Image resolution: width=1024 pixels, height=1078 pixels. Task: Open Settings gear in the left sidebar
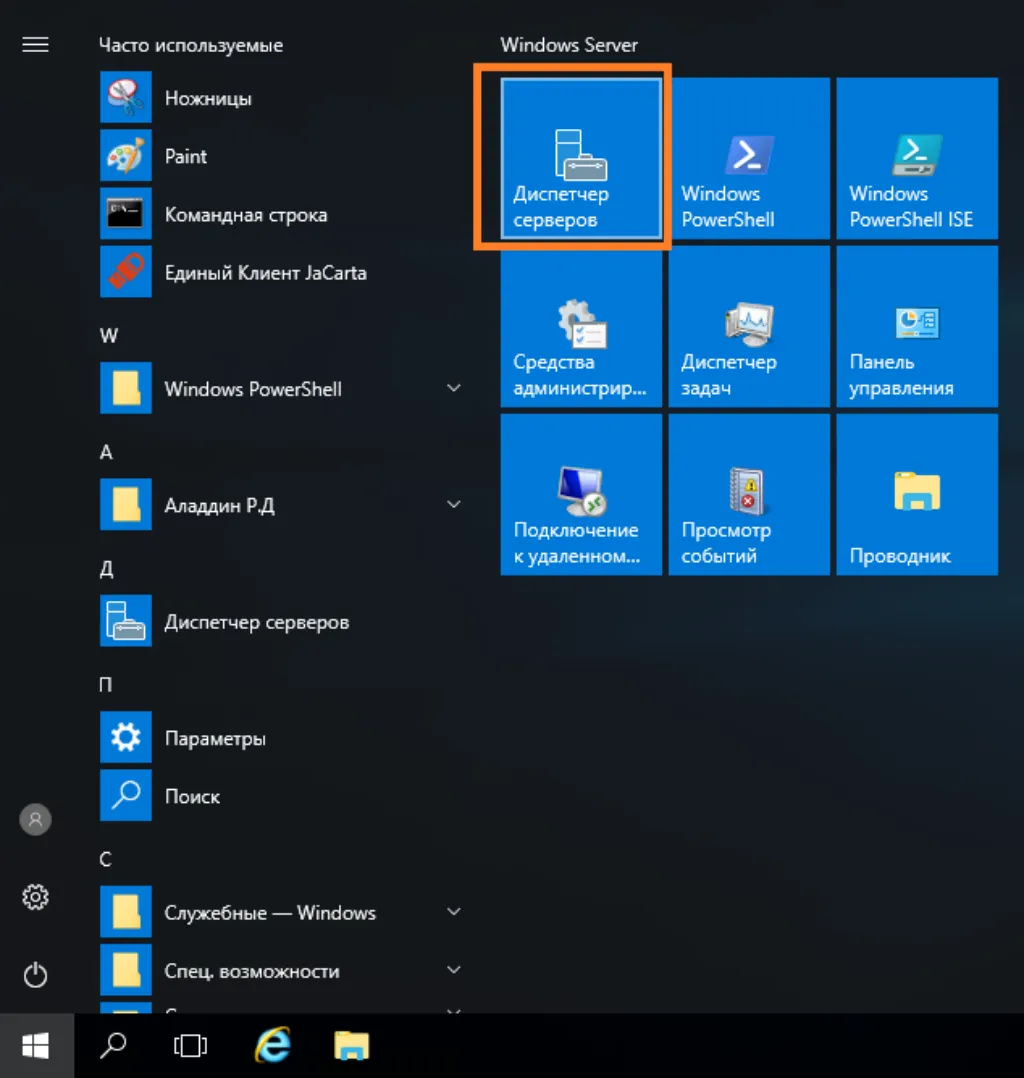[35, 897]
